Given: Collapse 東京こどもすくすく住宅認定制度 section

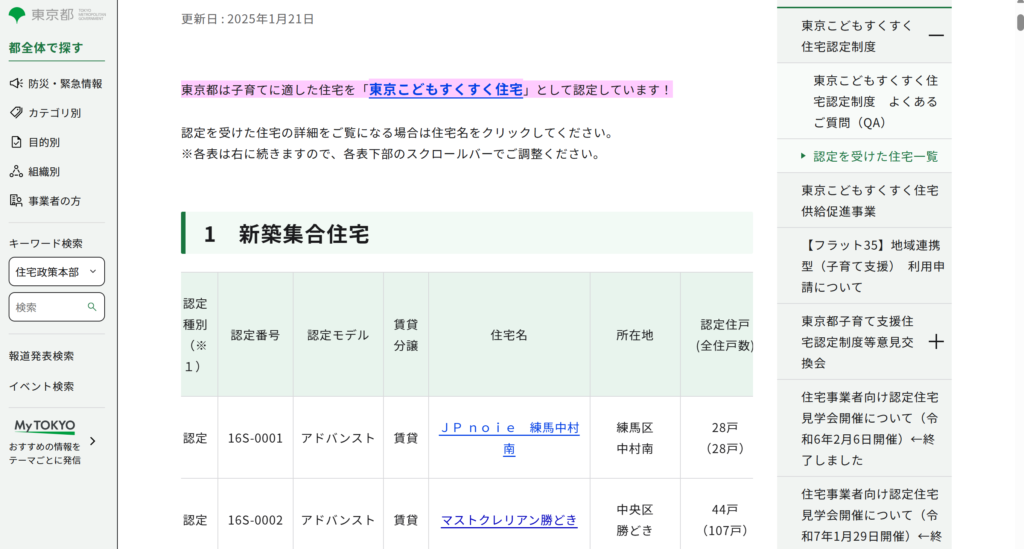Looking at the screenshot, I should (936, 36).
